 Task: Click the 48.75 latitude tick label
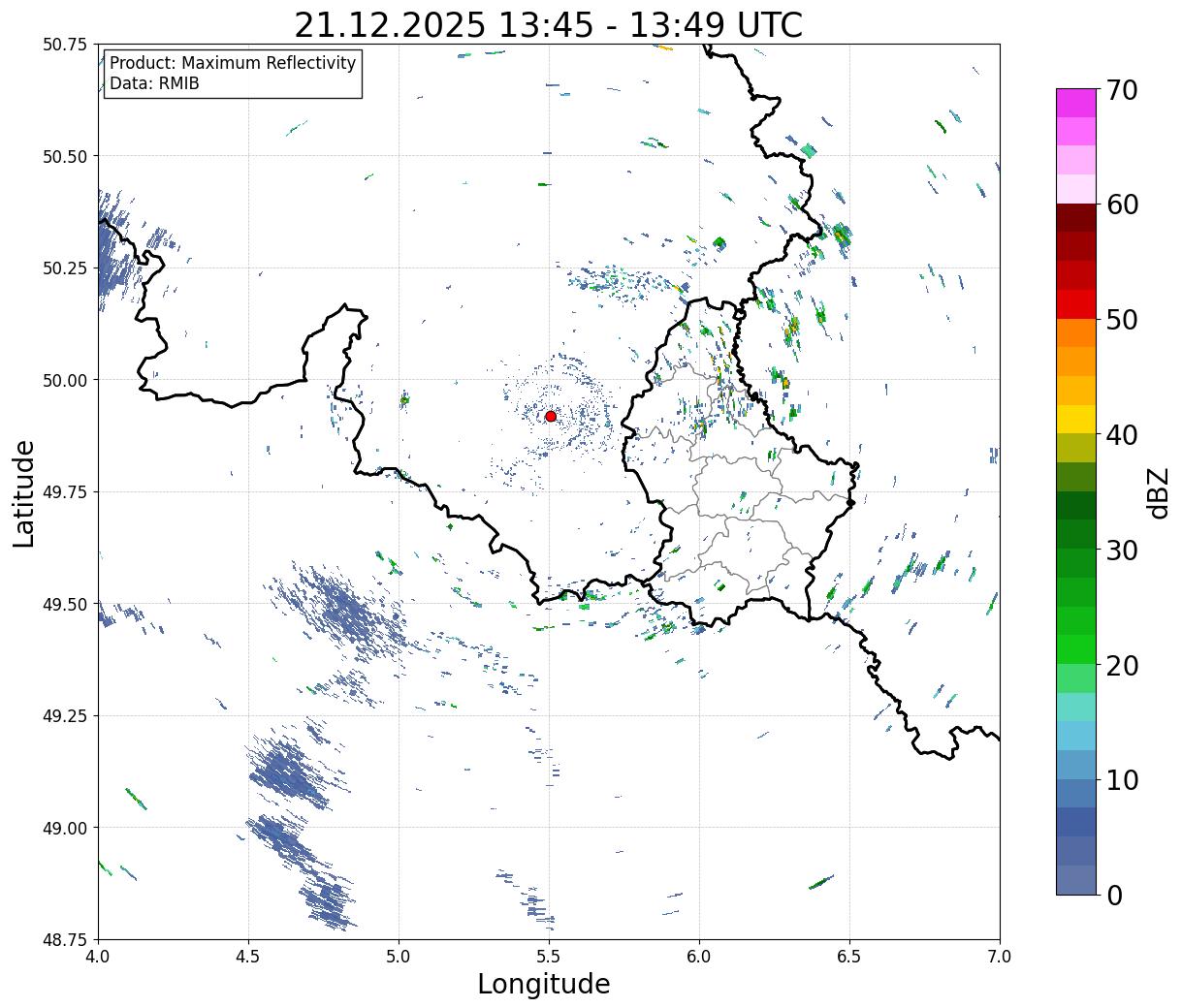(65, 939)
